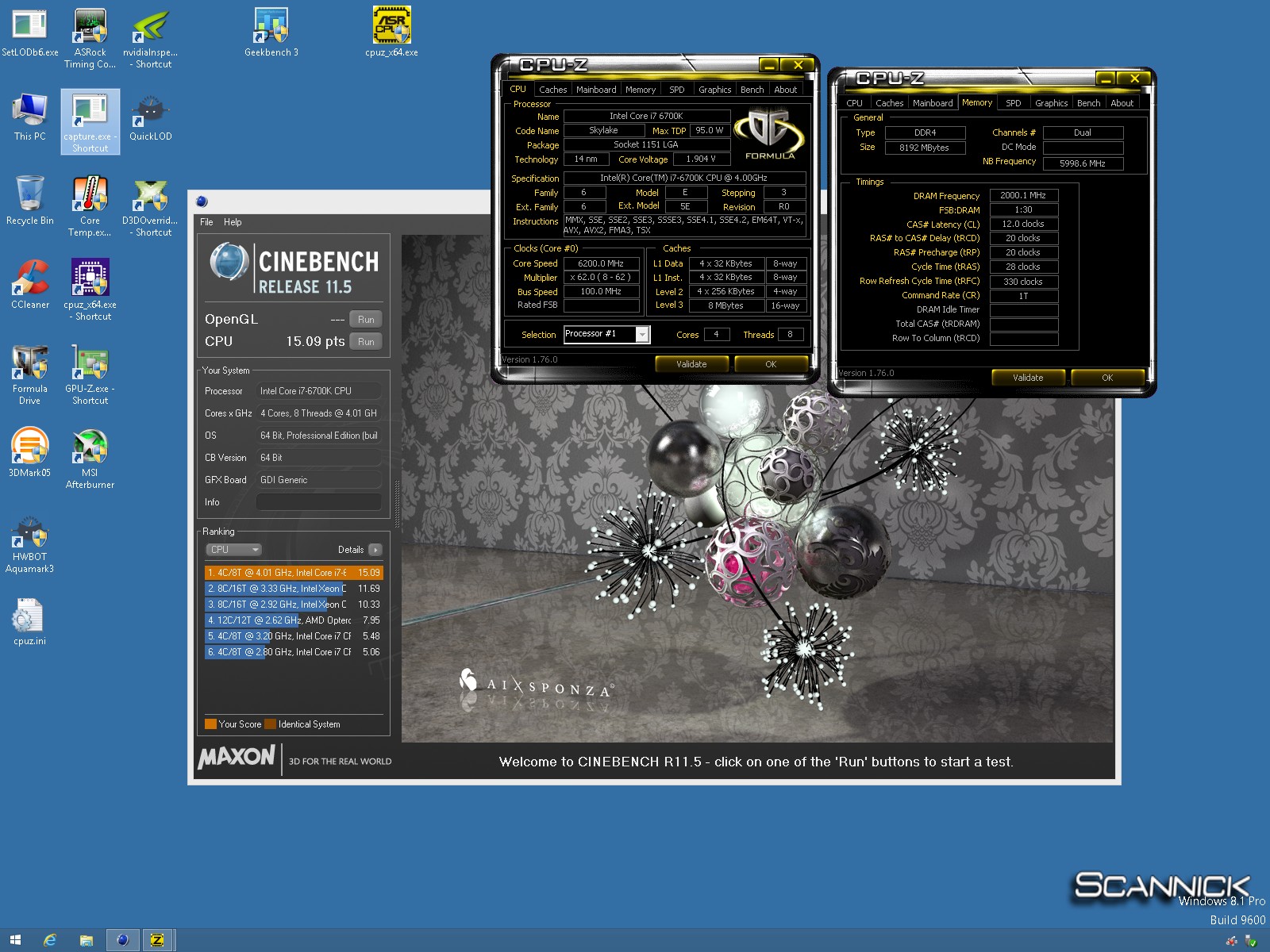Screen dimensions: 1270x952
Task: Open SPD tab in right CPU-Z window
Action: pyautogui.click(x=1013, y=103)
